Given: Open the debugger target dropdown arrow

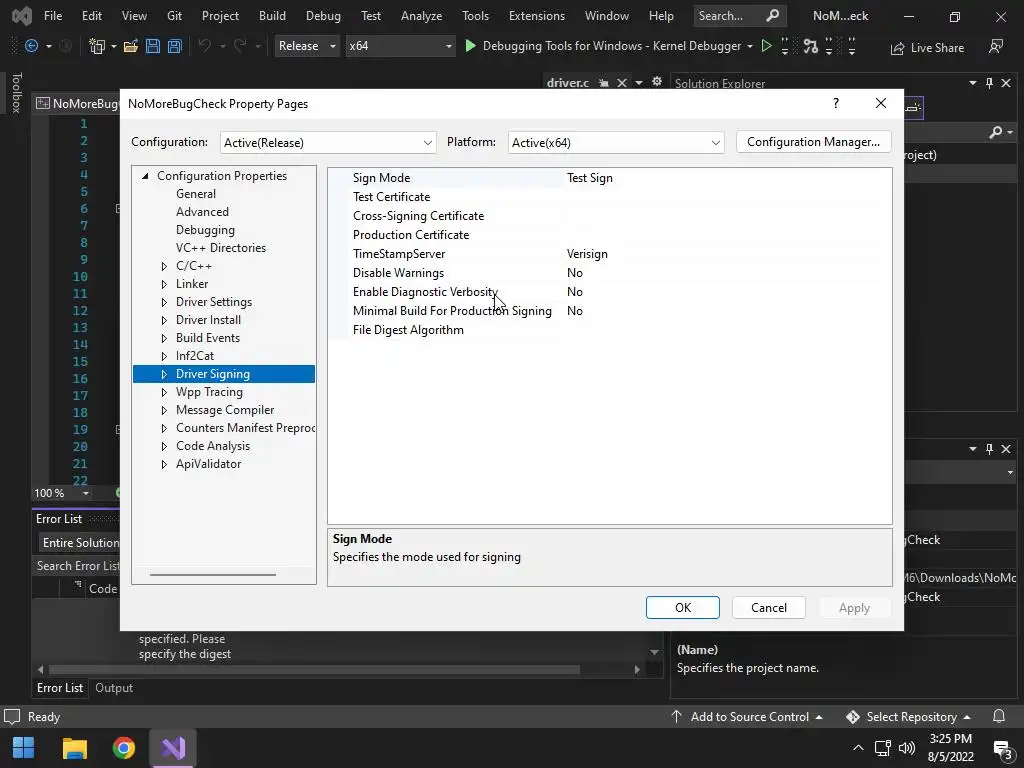Looking at the screenshot, I should (x=750, y=46).
